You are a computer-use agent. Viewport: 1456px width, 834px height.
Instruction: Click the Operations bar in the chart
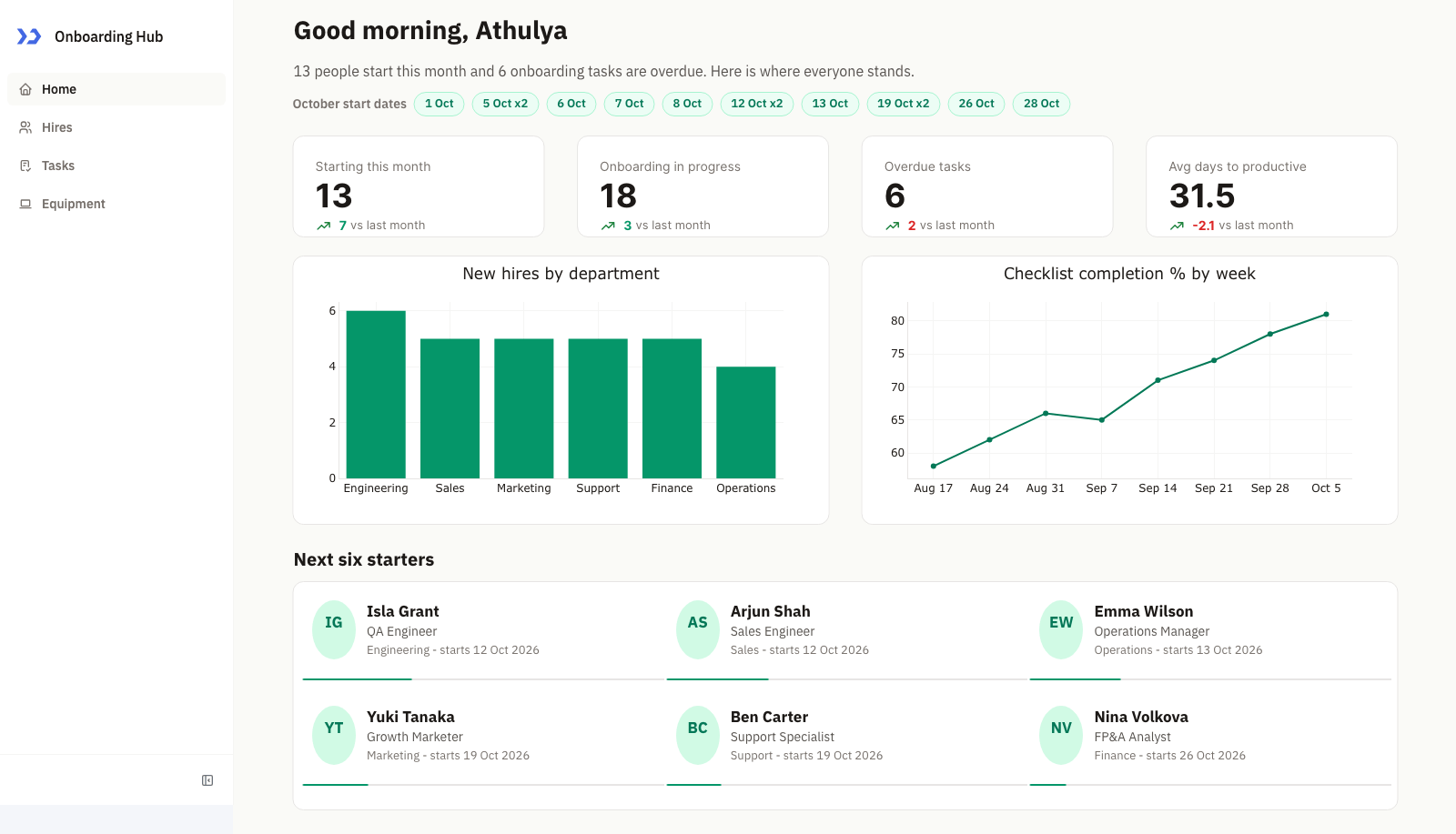746,423
